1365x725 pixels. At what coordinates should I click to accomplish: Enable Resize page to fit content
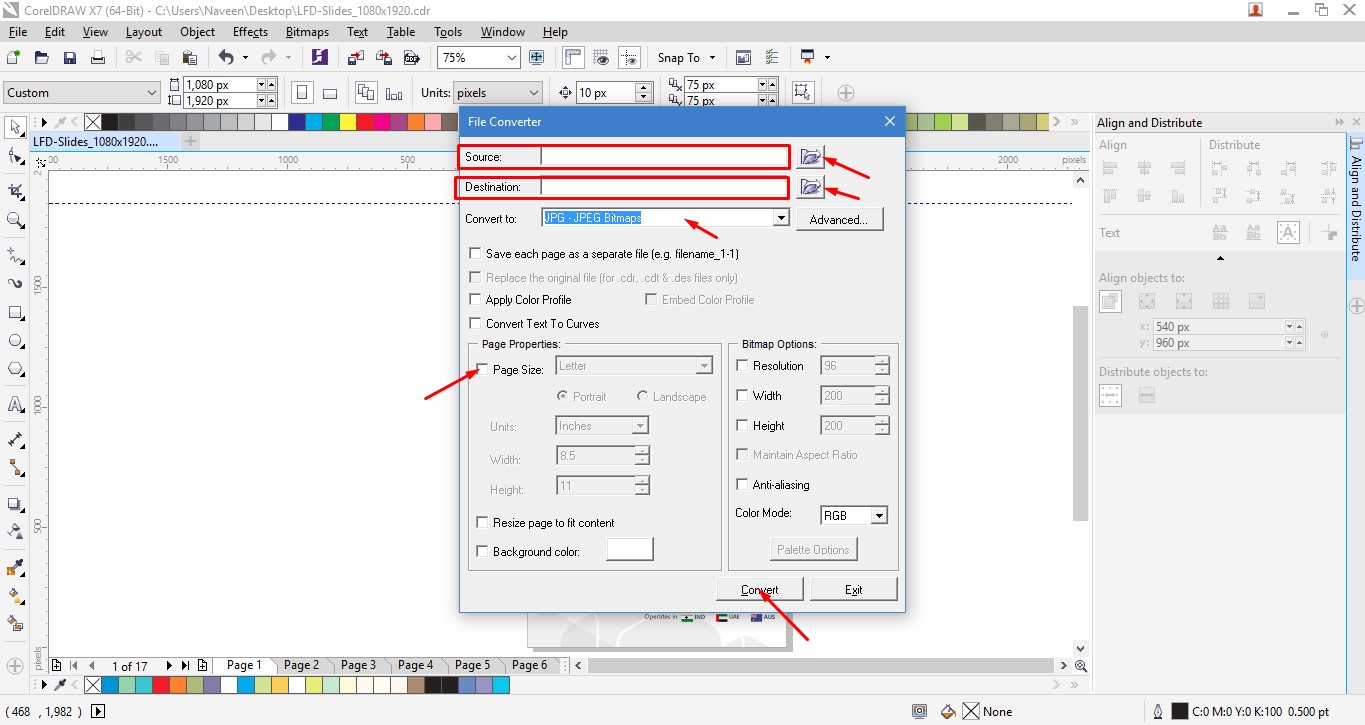click(x=482, y=522)
